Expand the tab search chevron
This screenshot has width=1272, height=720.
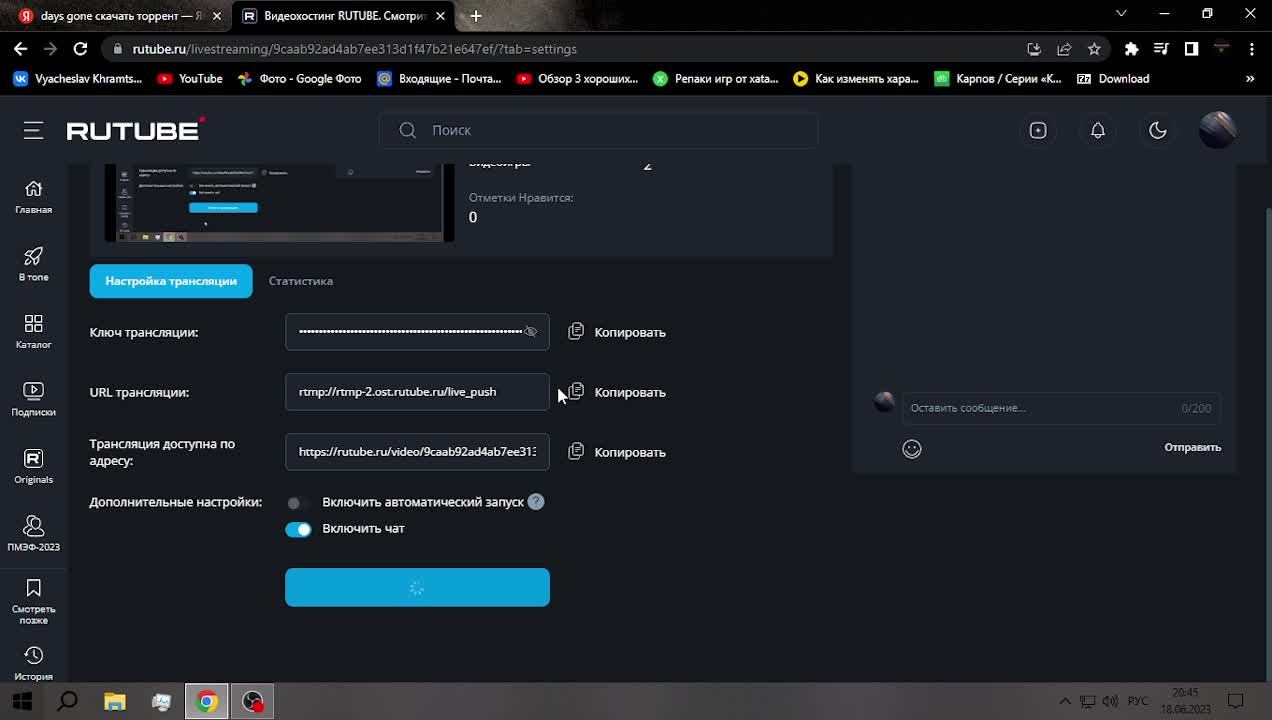click(x=1121, y=14)
